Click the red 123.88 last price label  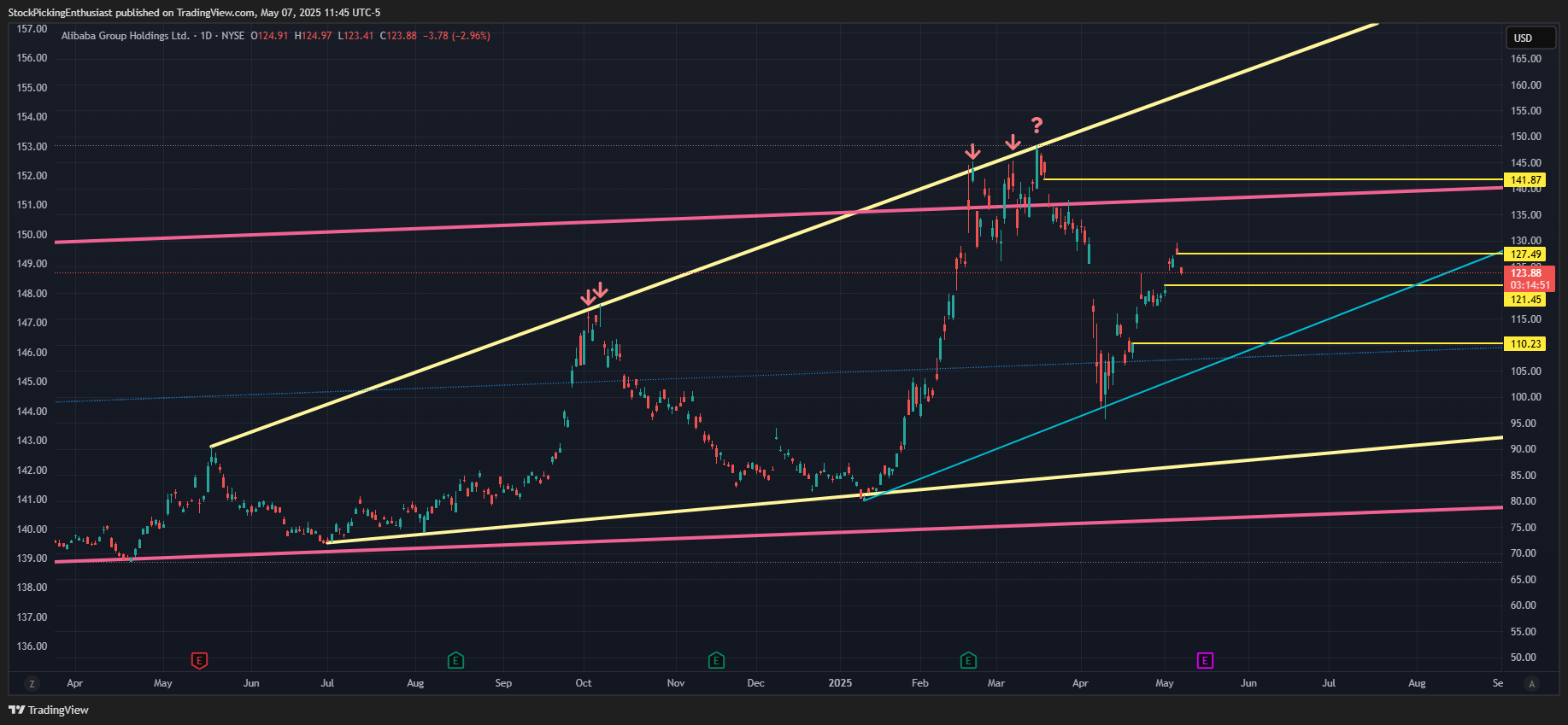pyautogui.click(x=1525, y=273)
